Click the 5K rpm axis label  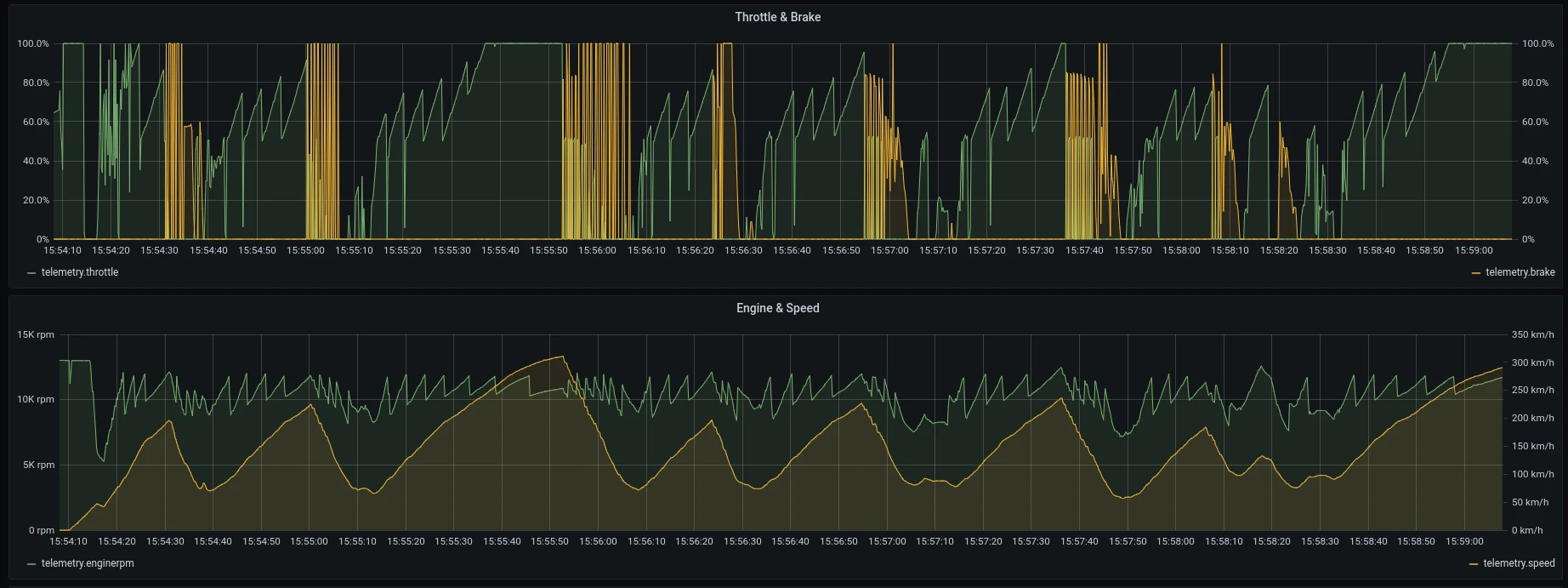[38, 465]
